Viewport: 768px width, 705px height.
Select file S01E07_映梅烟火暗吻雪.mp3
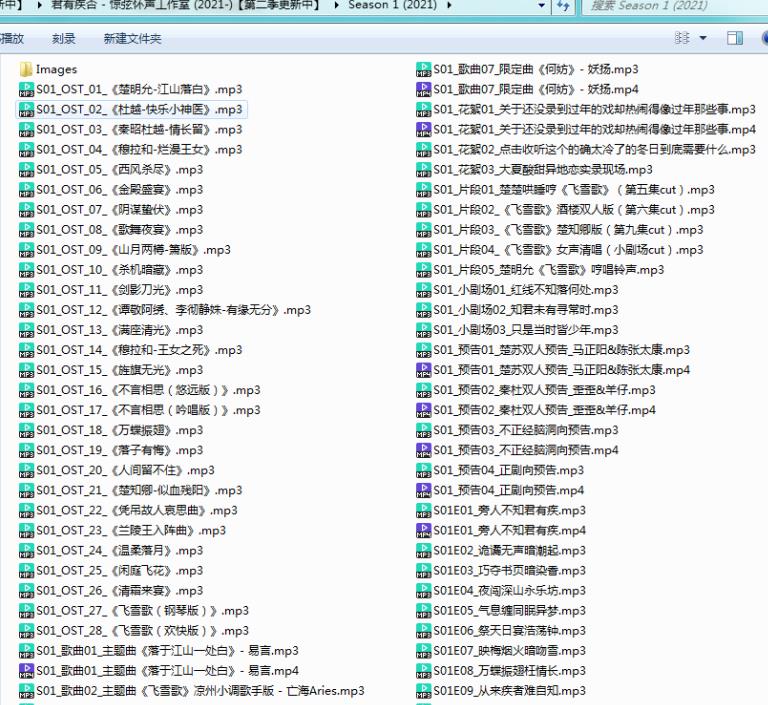pyautogui.click(x=502, y=651)
